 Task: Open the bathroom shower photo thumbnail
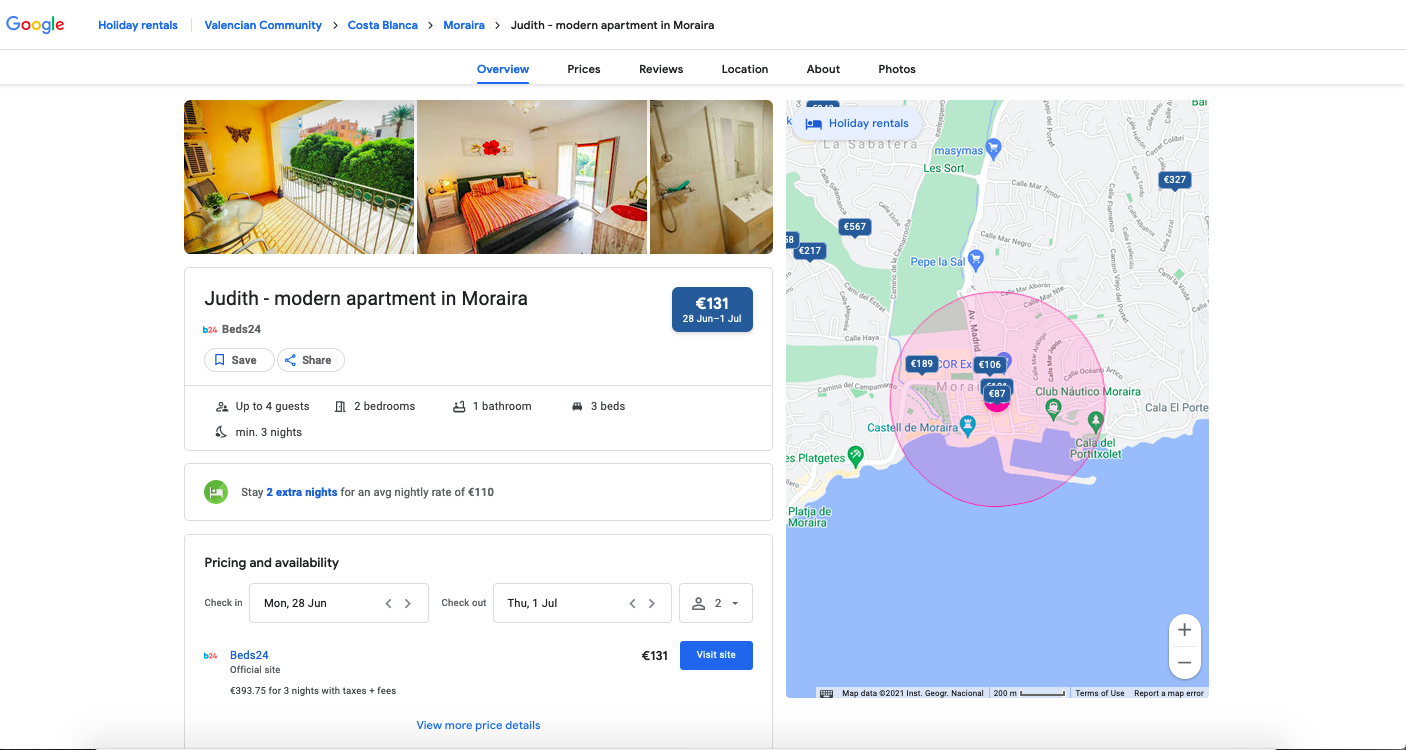[711, 177]
